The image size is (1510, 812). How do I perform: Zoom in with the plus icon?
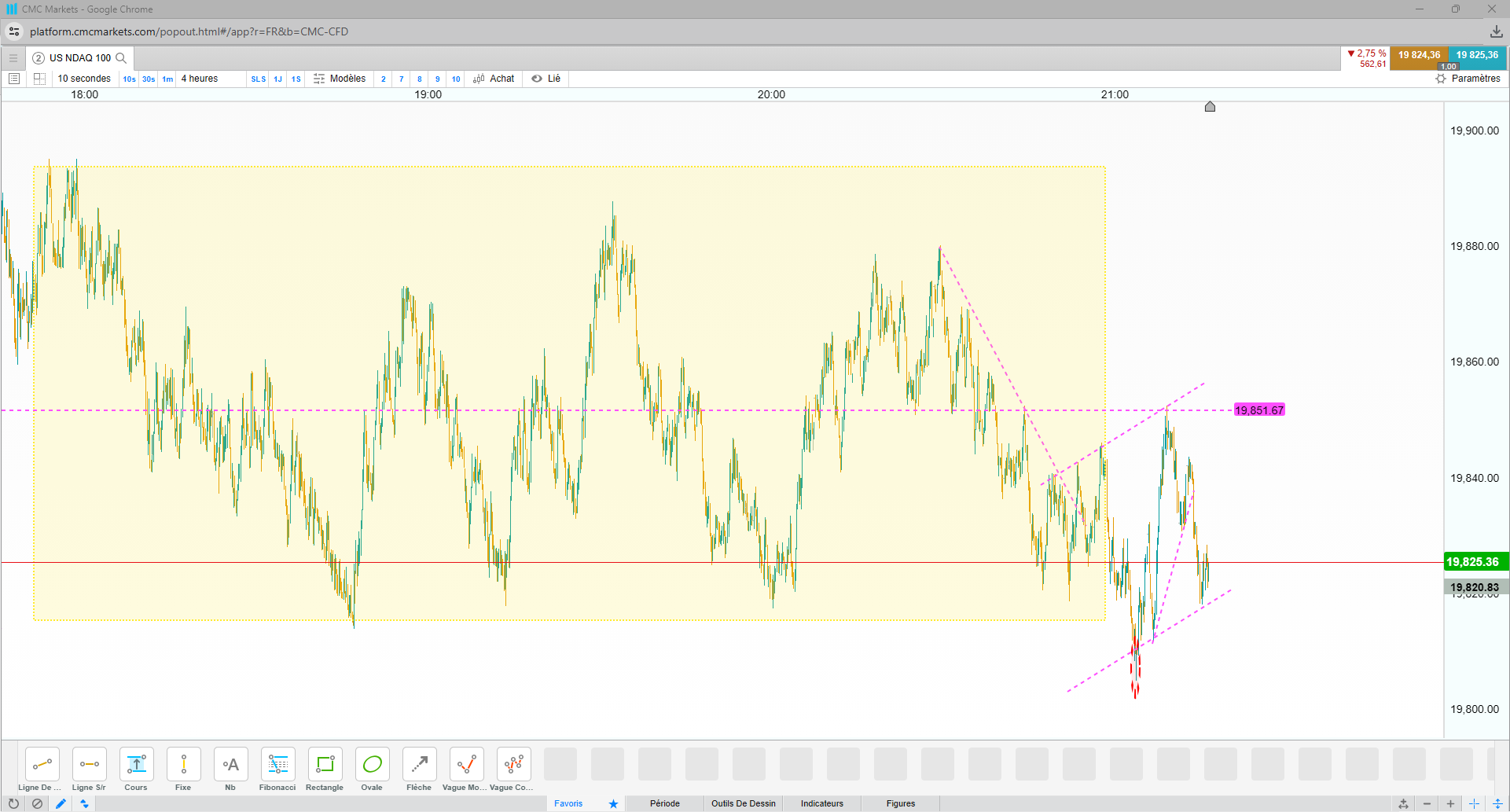coord(1450,803)
